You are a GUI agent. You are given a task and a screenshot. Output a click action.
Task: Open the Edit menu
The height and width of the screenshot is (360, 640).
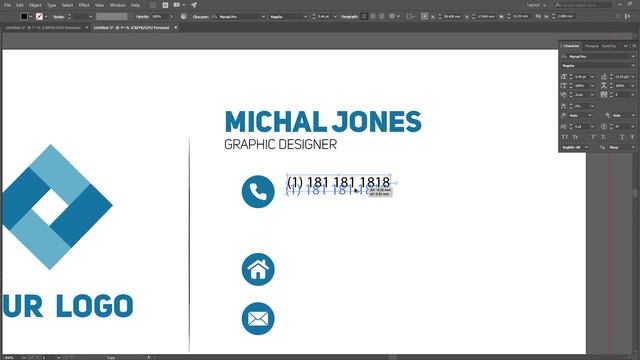[x=20, y=5]
